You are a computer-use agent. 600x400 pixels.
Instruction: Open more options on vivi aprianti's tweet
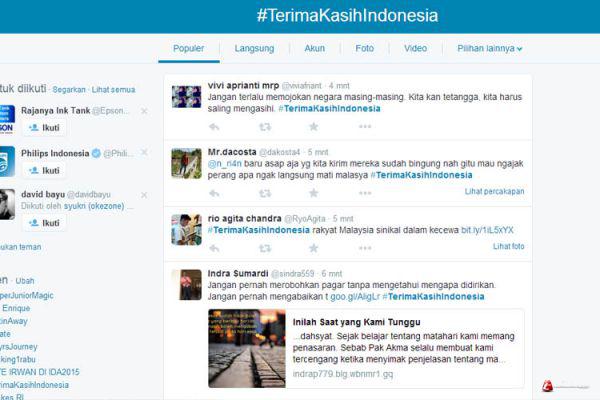[365, 127]
